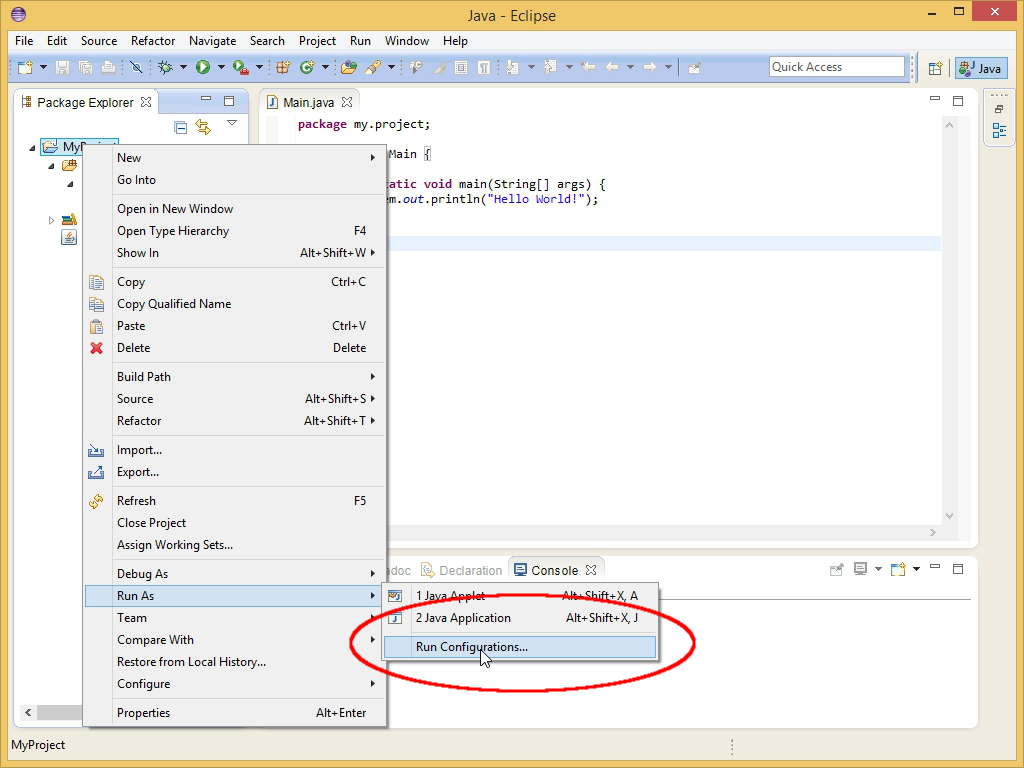Open Package Explorer view menu triangle
Viewport: 1024px width, 768px height.
(x=232, y=123)
